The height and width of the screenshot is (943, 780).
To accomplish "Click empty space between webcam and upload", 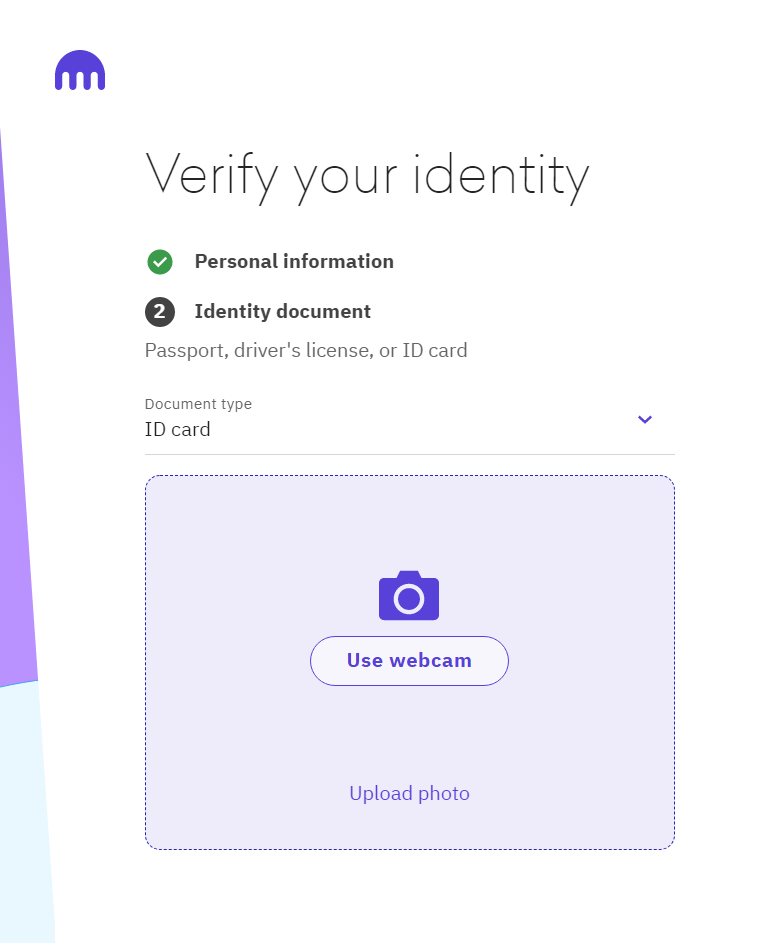I will (409, 734).
